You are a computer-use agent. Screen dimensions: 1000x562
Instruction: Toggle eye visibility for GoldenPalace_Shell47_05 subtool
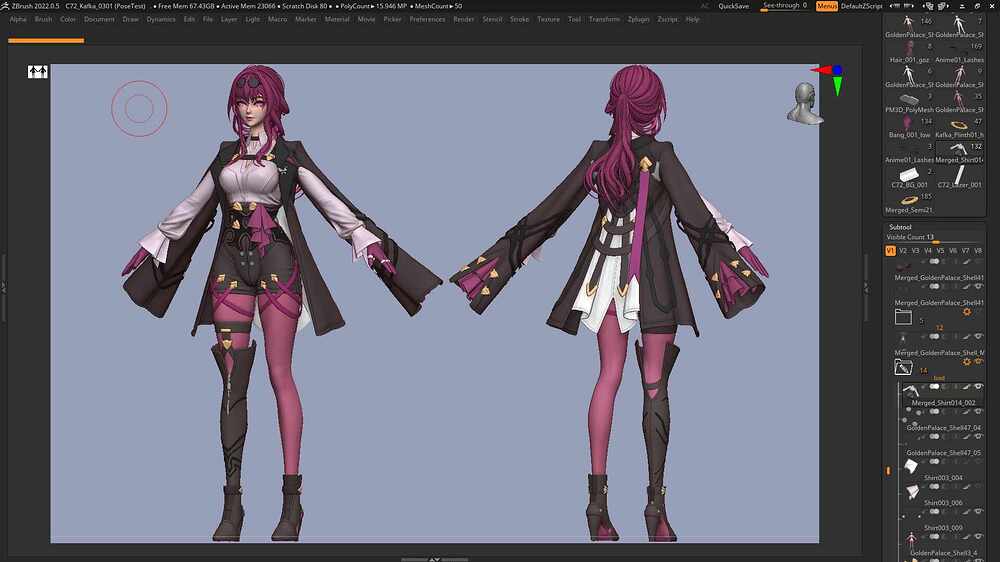(979, 436)
